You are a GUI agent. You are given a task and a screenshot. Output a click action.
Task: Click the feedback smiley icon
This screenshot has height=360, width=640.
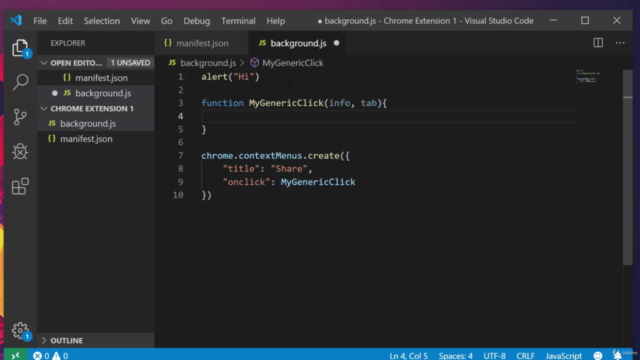tap(598, 356)
